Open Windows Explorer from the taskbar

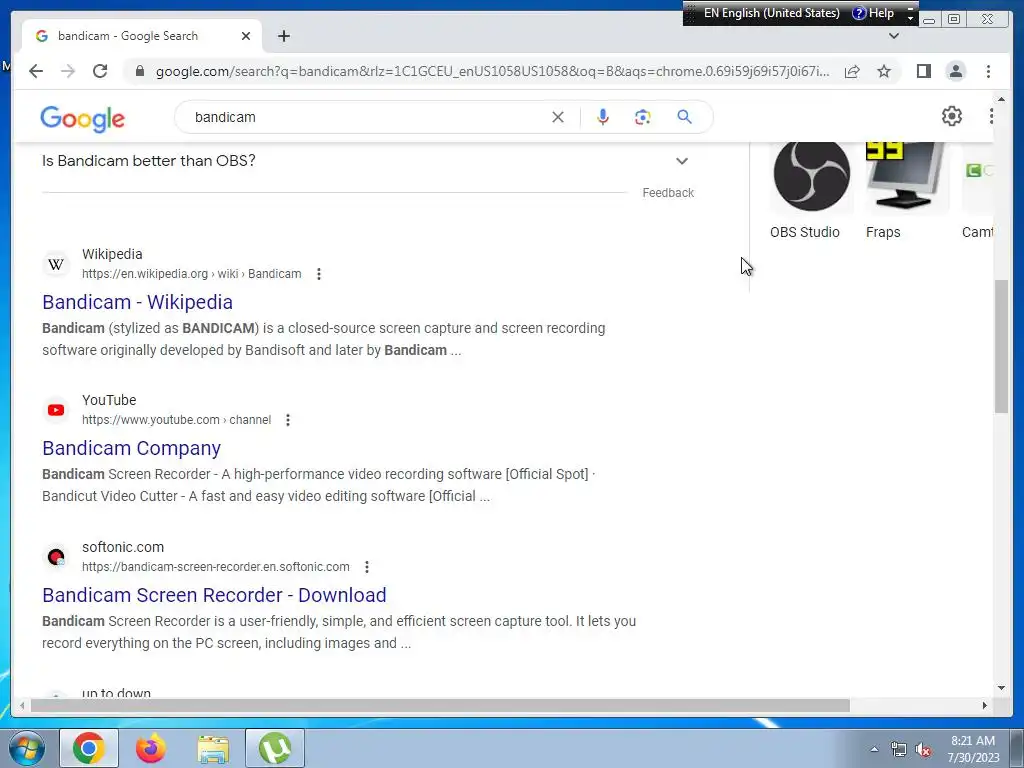[x=214, y=748]
